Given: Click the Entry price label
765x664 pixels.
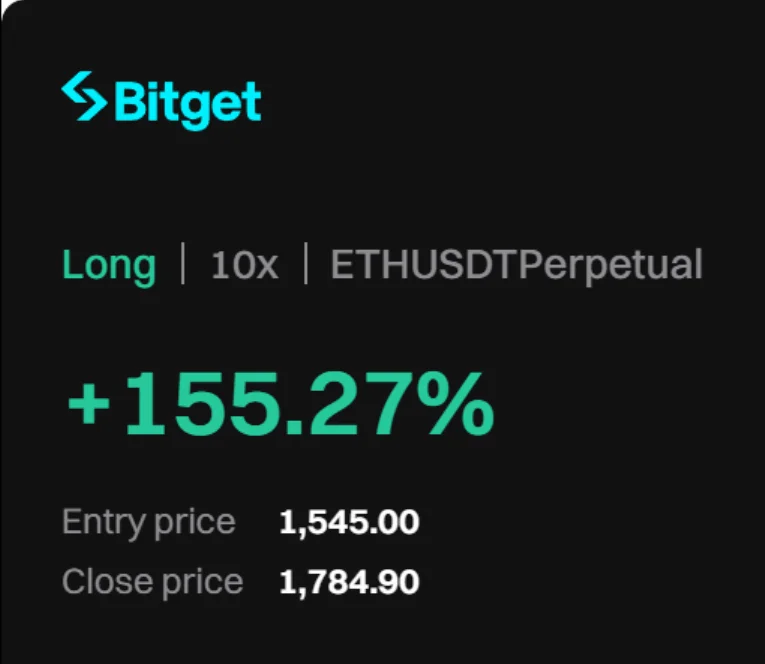Looking at the screenshot, I should [x=148, y=522].
